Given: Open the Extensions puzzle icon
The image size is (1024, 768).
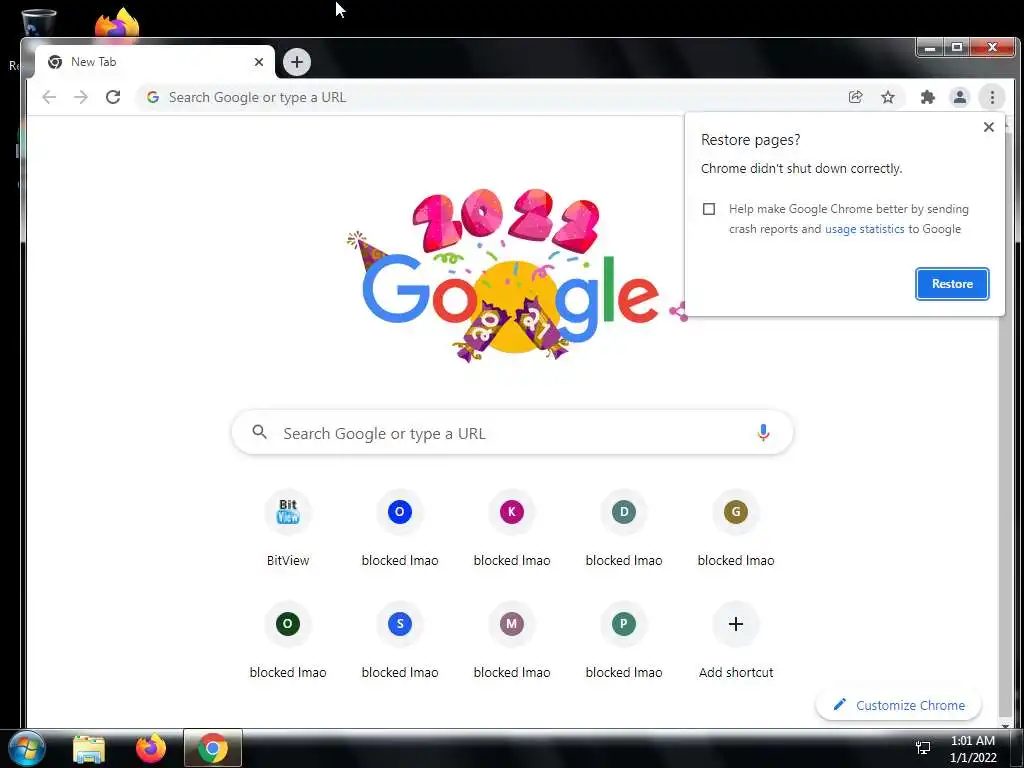Looking at the screenshot, I should tap(927, 97).
